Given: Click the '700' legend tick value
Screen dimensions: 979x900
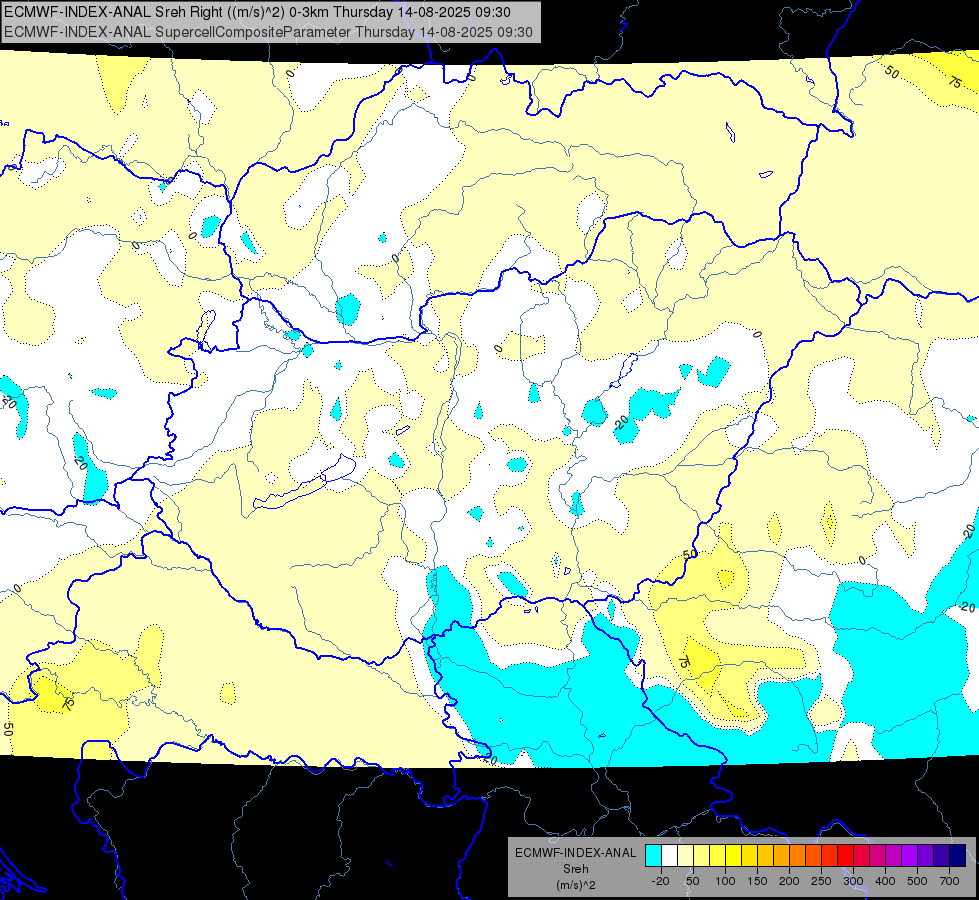Looking at the screenshot, I should click(x=949, y=881).
